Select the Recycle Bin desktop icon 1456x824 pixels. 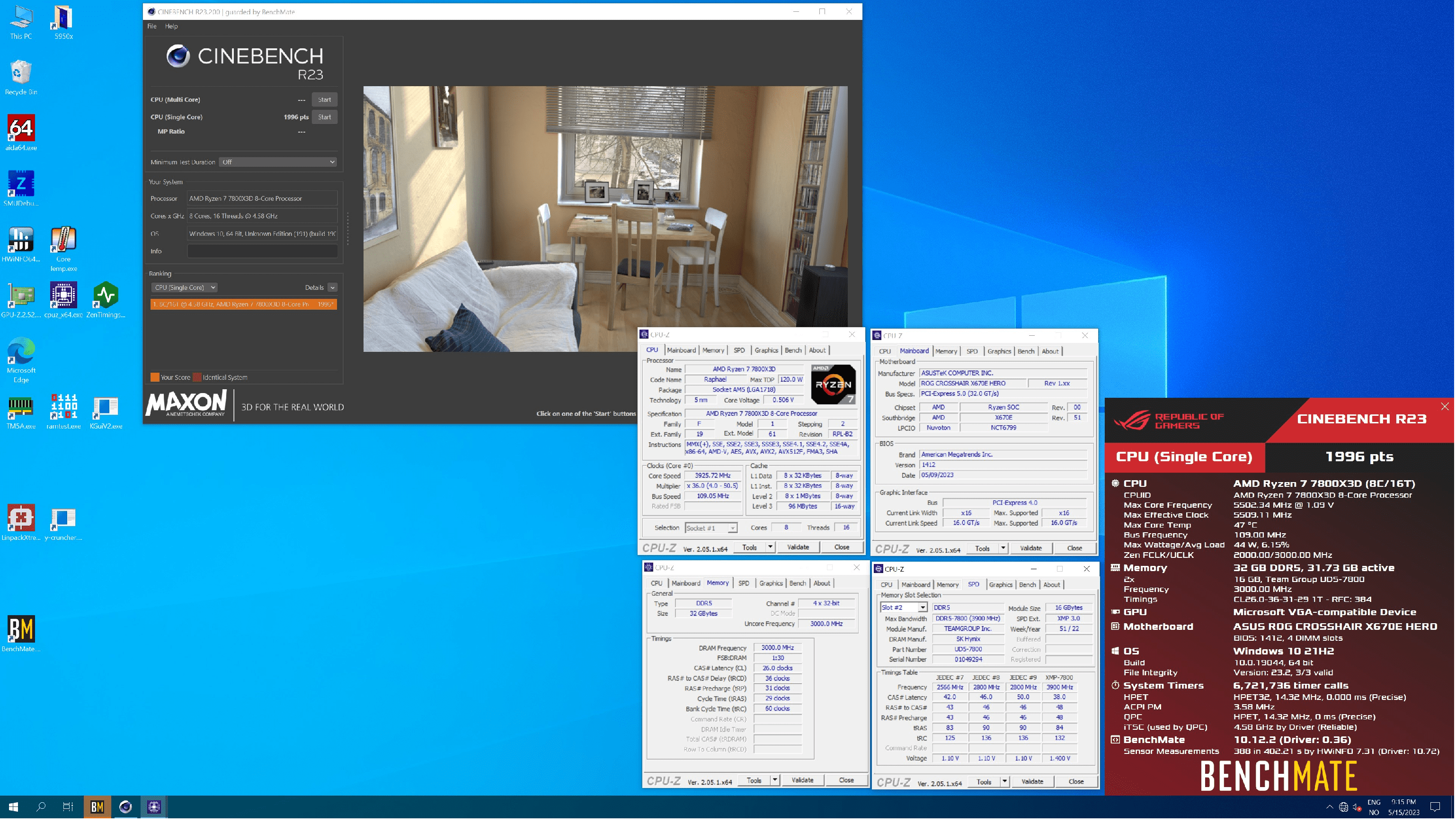click(x=21, y=78)
